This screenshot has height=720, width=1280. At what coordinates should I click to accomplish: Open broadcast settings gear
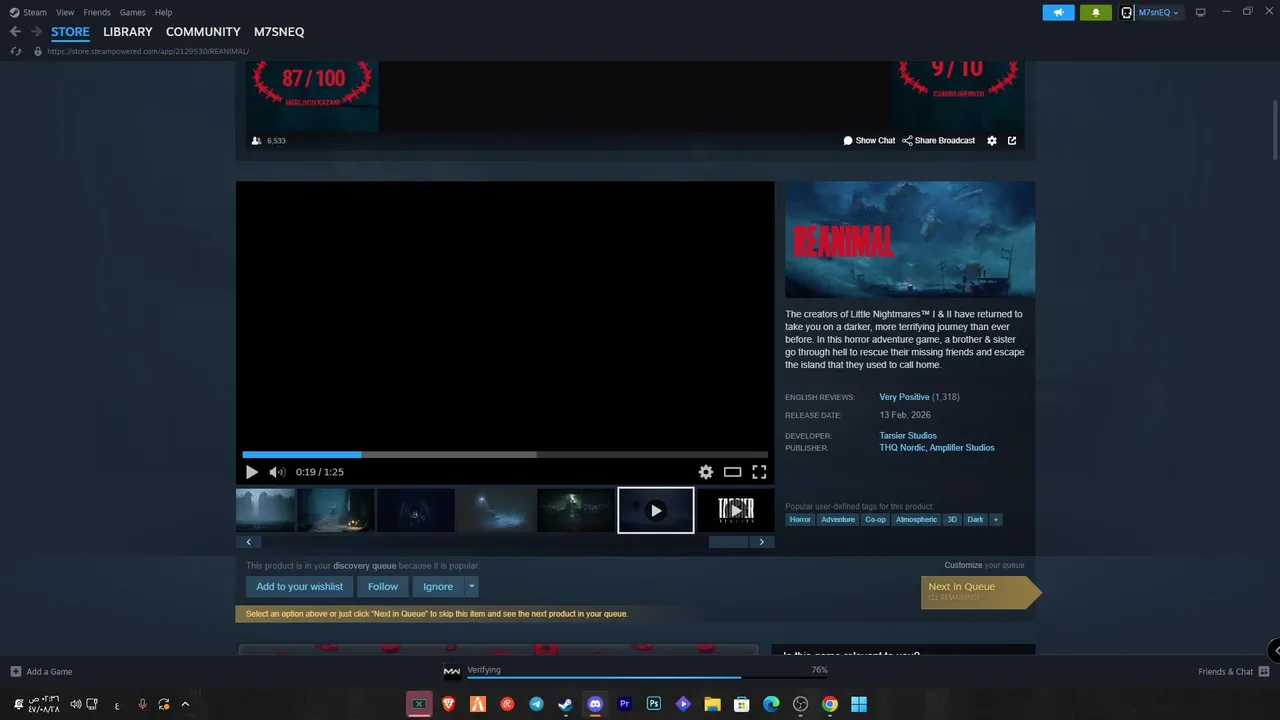coord(992,141)
